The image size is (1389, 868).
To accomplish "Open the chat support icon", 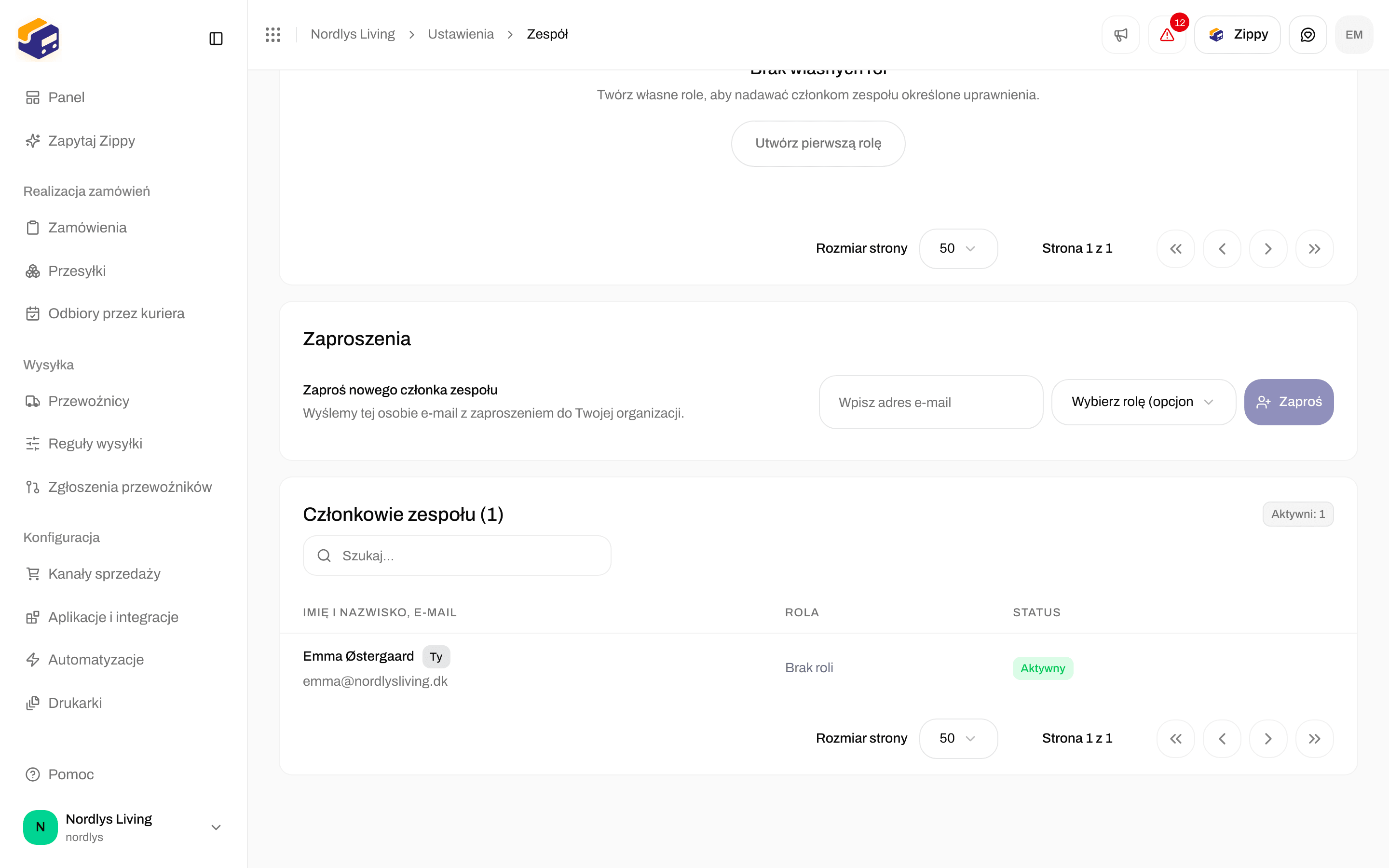I will (1307, 34).
